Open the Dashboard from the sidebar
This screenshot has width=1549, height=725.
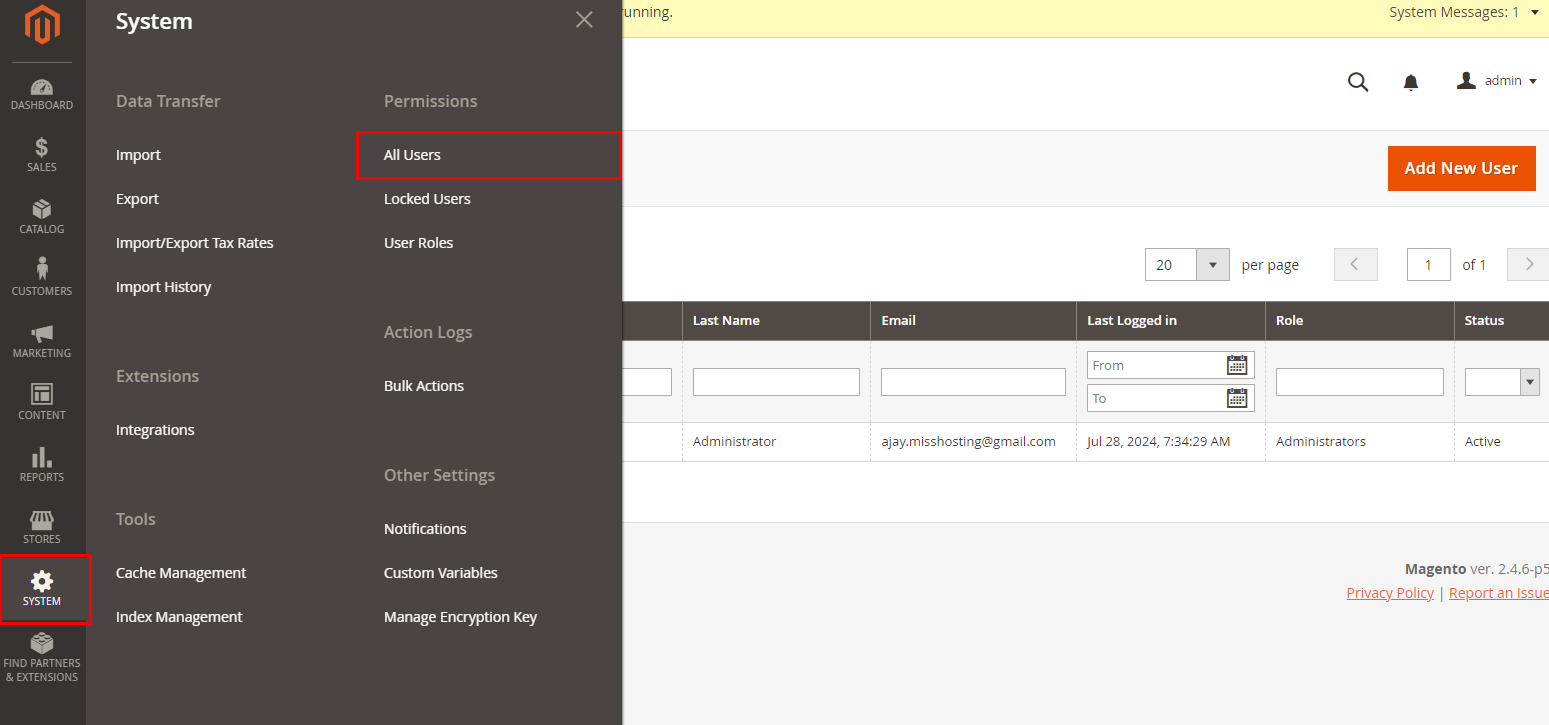[41, 92]
